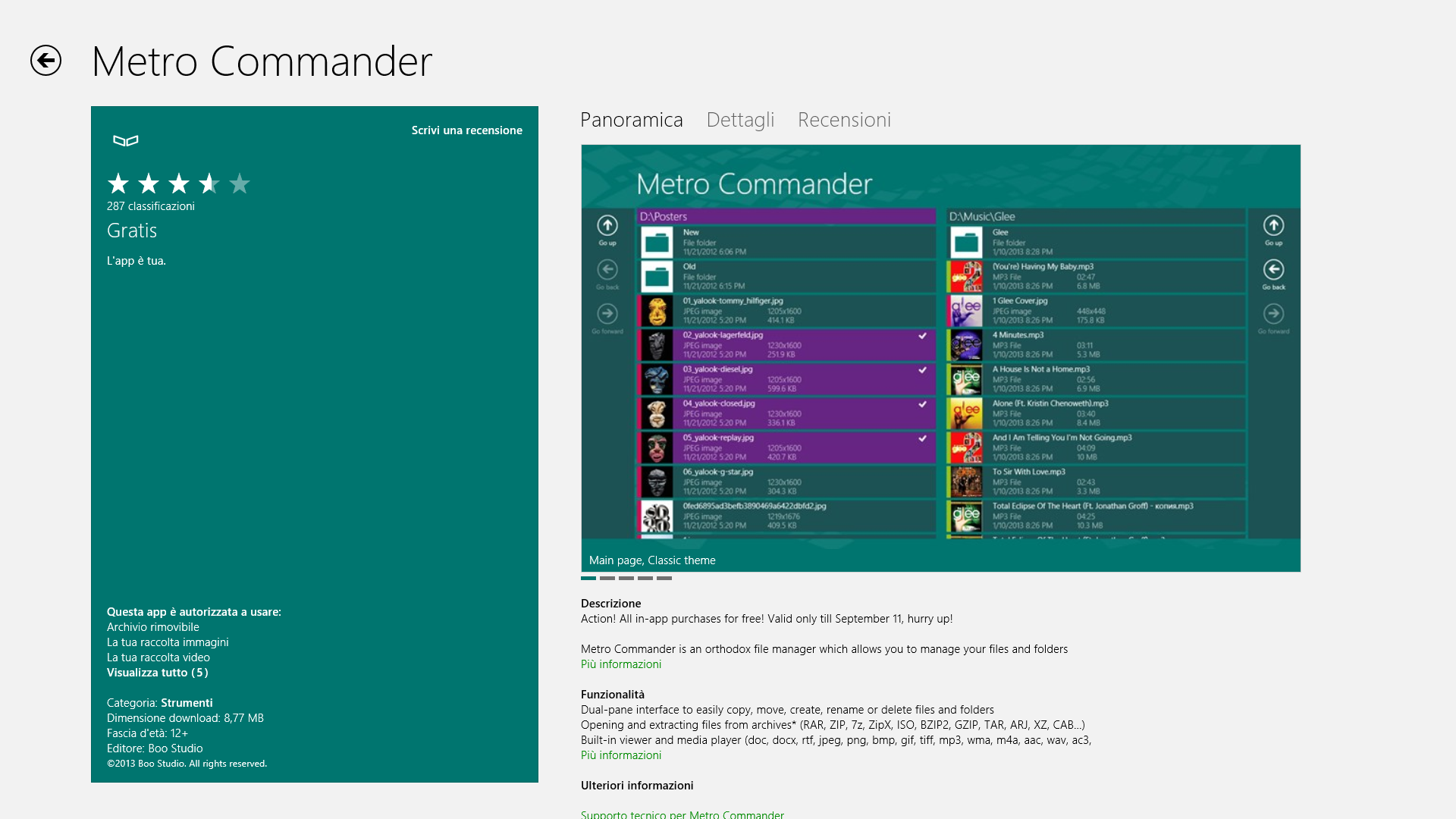The image size is (1456, 819).
Task: Click the 'Ulteriori informazioni' heading
Action: click(637, 786)
